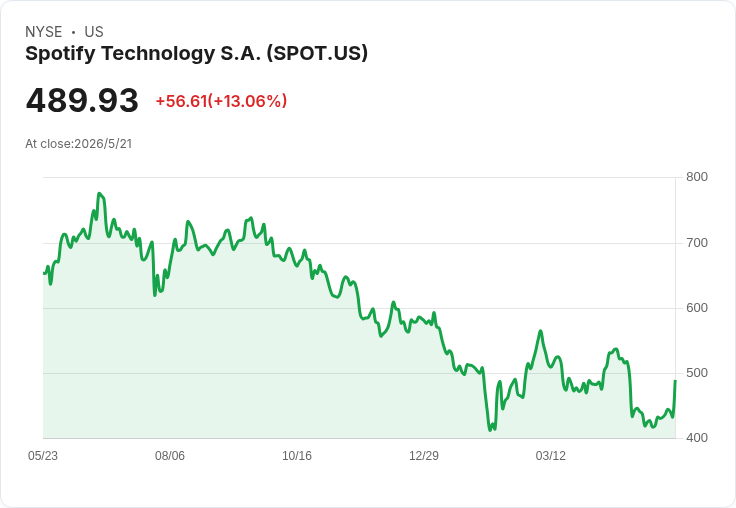Click the 03/12 date axis label

click(x=551, y=455)
